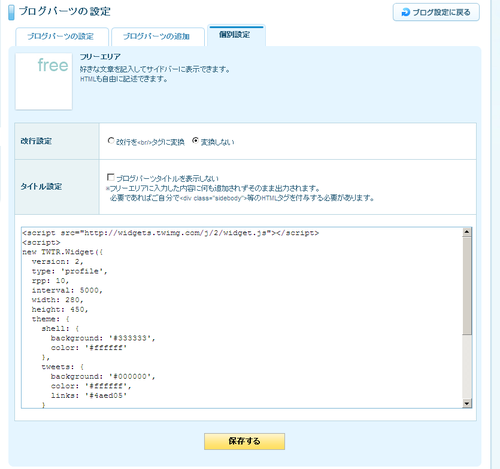Check ブログパーツタイトルを表示しない checkbox

pos(111,177)
